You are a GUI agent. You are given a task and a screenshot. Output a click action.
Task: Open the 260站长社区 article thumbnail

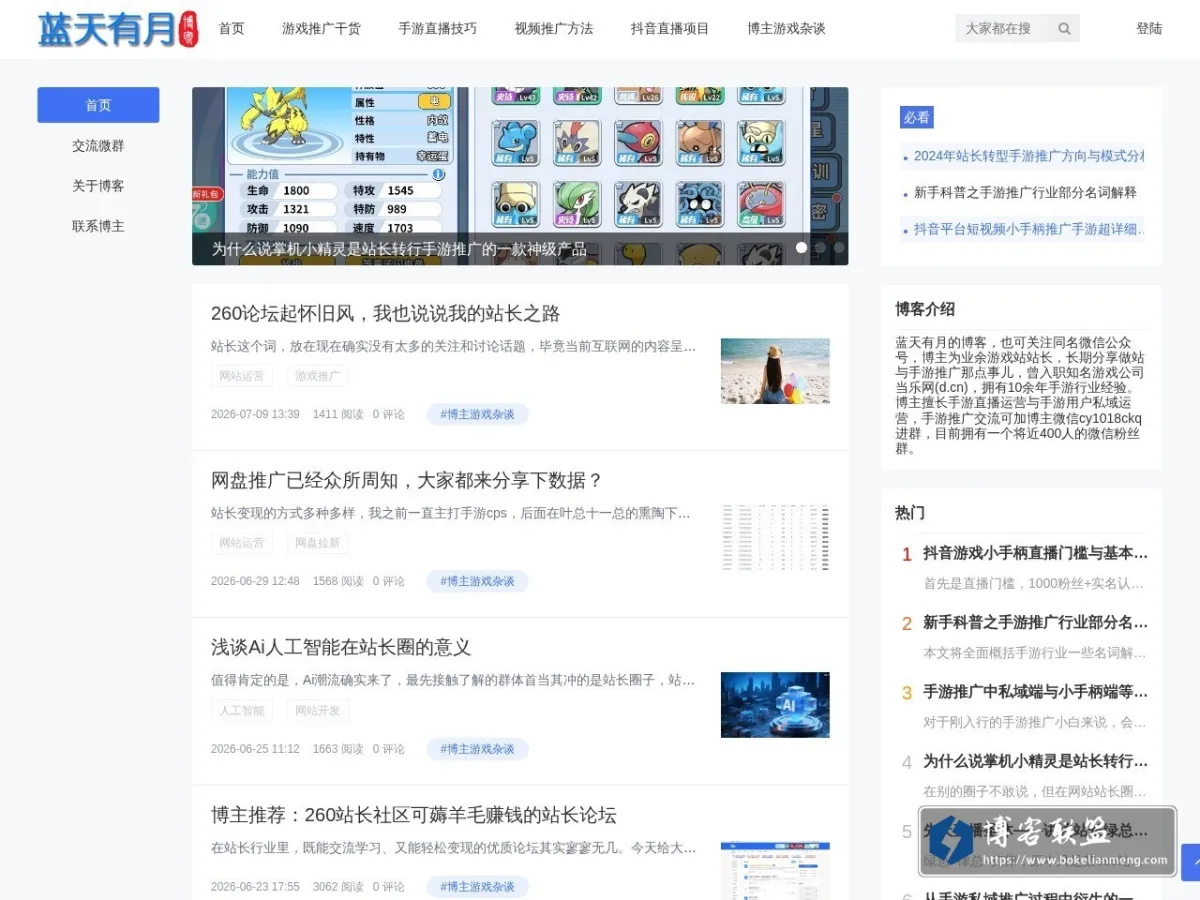775,871
